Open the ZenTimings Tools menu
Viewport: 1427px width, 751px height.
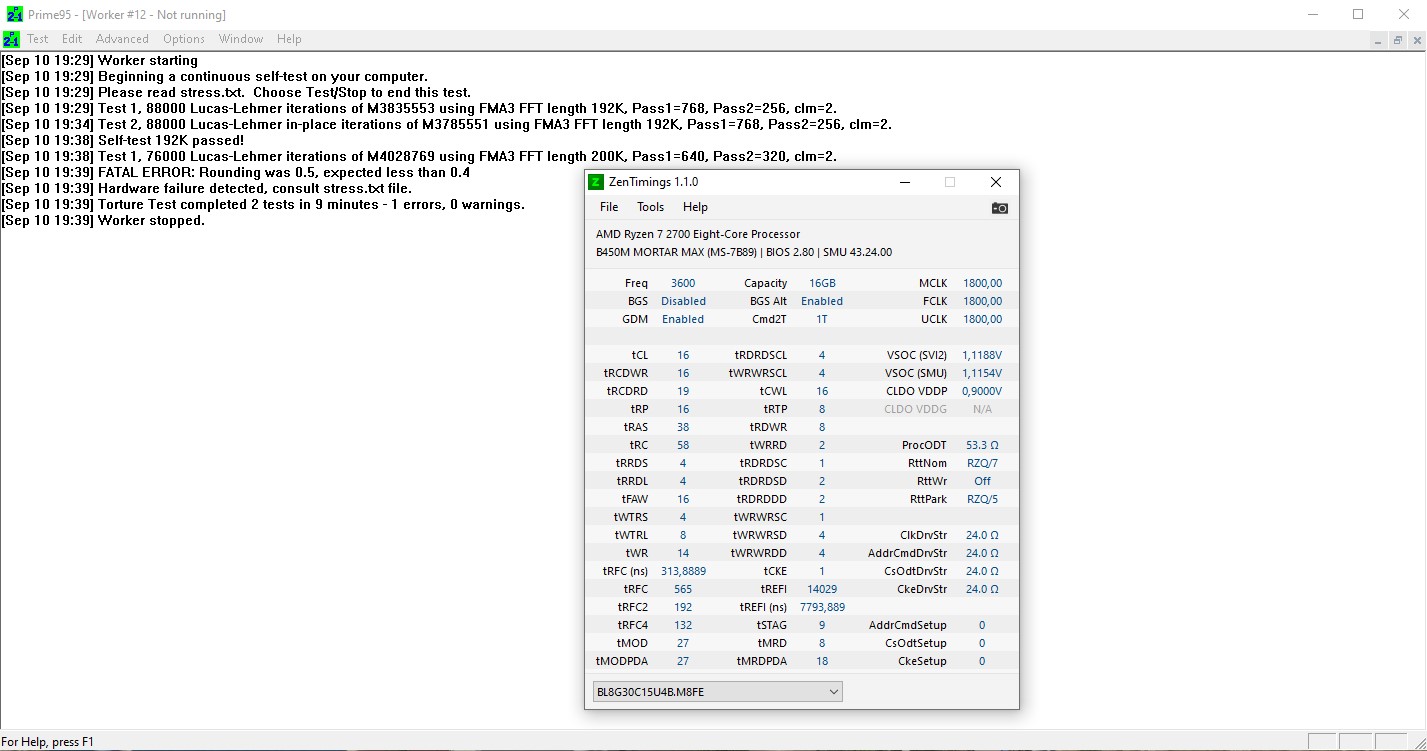tap(650, 207)
